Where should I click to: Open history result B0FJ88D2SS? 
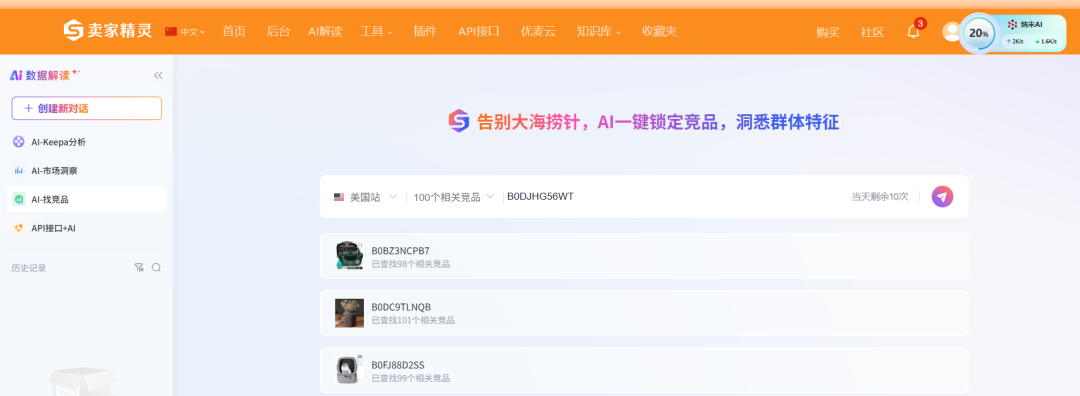pyautogui.click(x=644, y=370)
